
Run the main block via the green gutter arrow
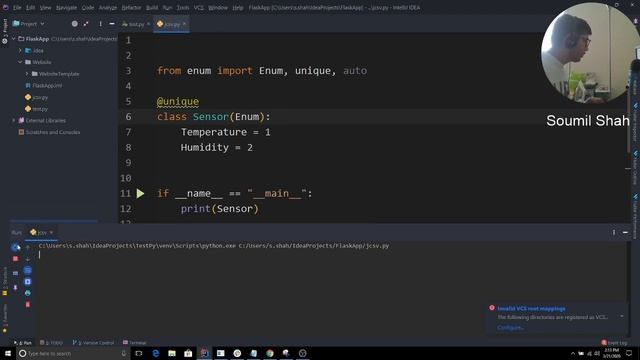pos(140,193)
